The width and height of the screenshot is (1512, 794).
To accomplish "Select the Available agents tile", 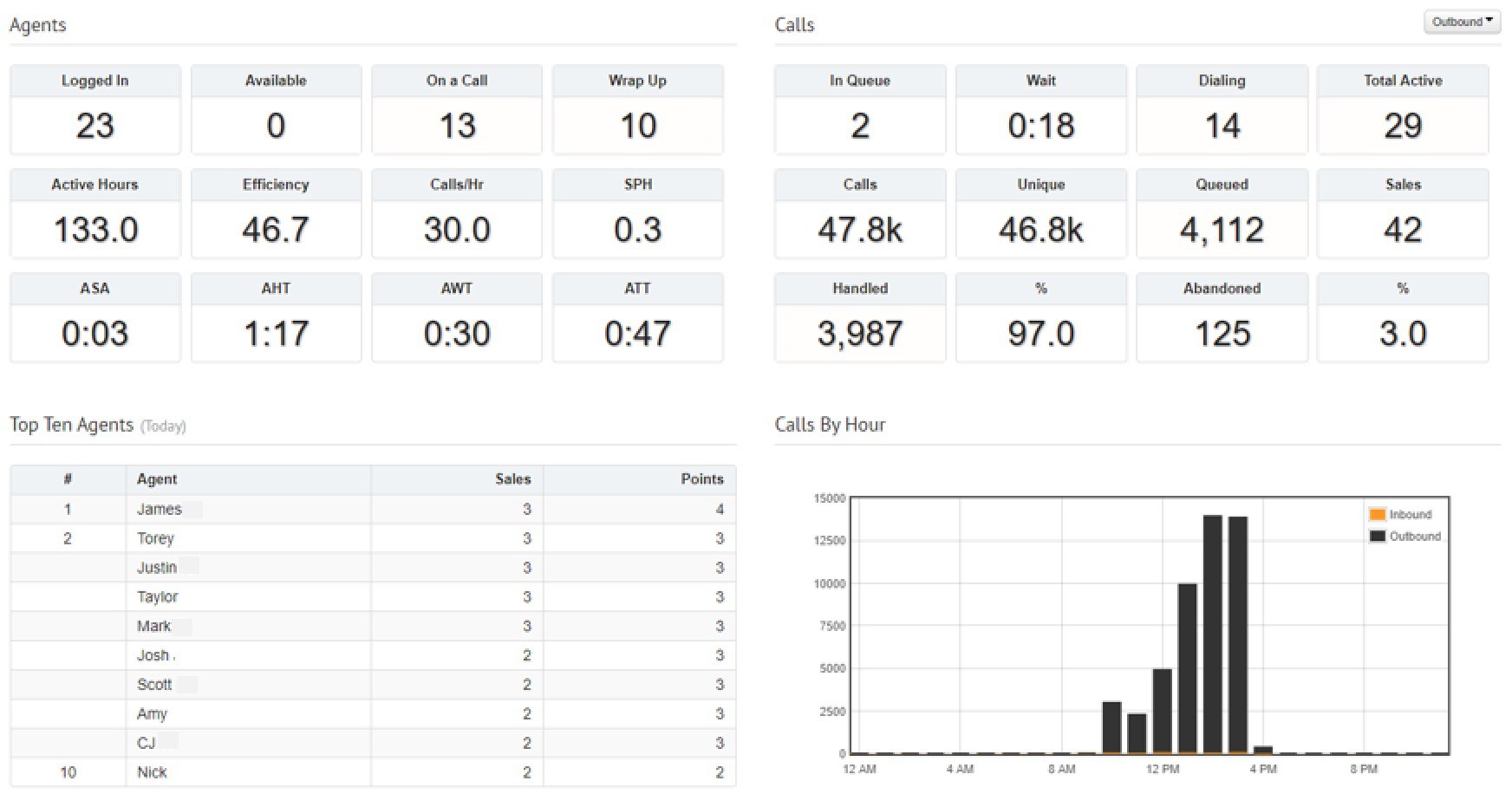I will point(276,110).
